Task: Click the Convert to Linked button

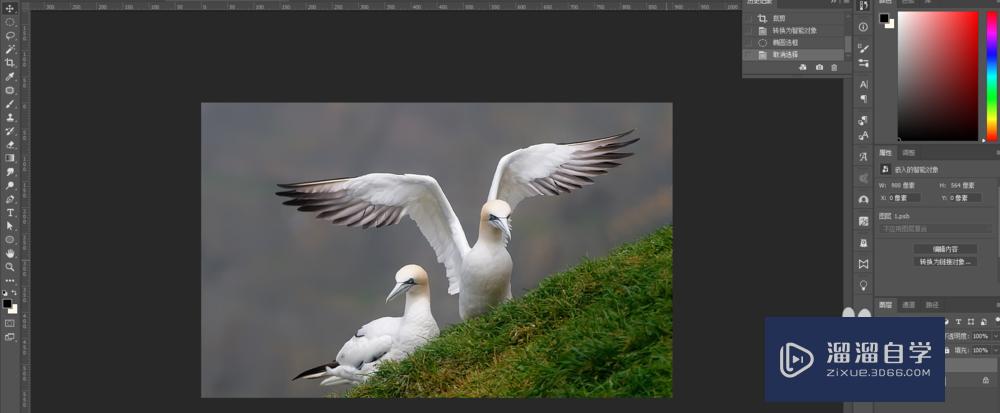Action: [x=945, y=262]
